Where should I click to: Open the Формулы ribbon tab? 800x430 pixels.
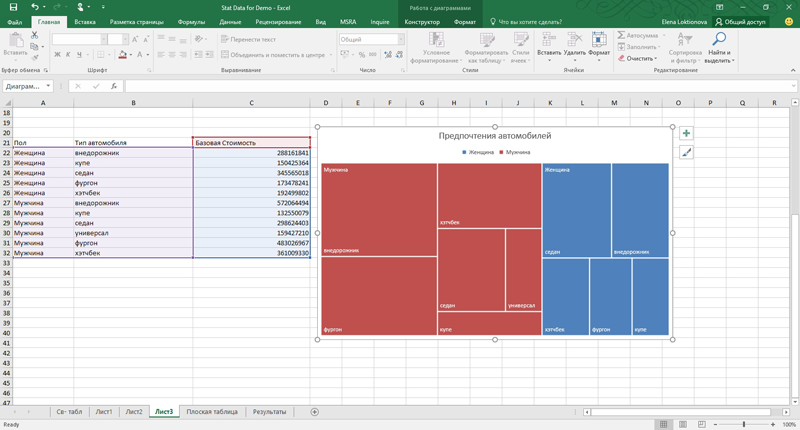click(x=191, y=22)
